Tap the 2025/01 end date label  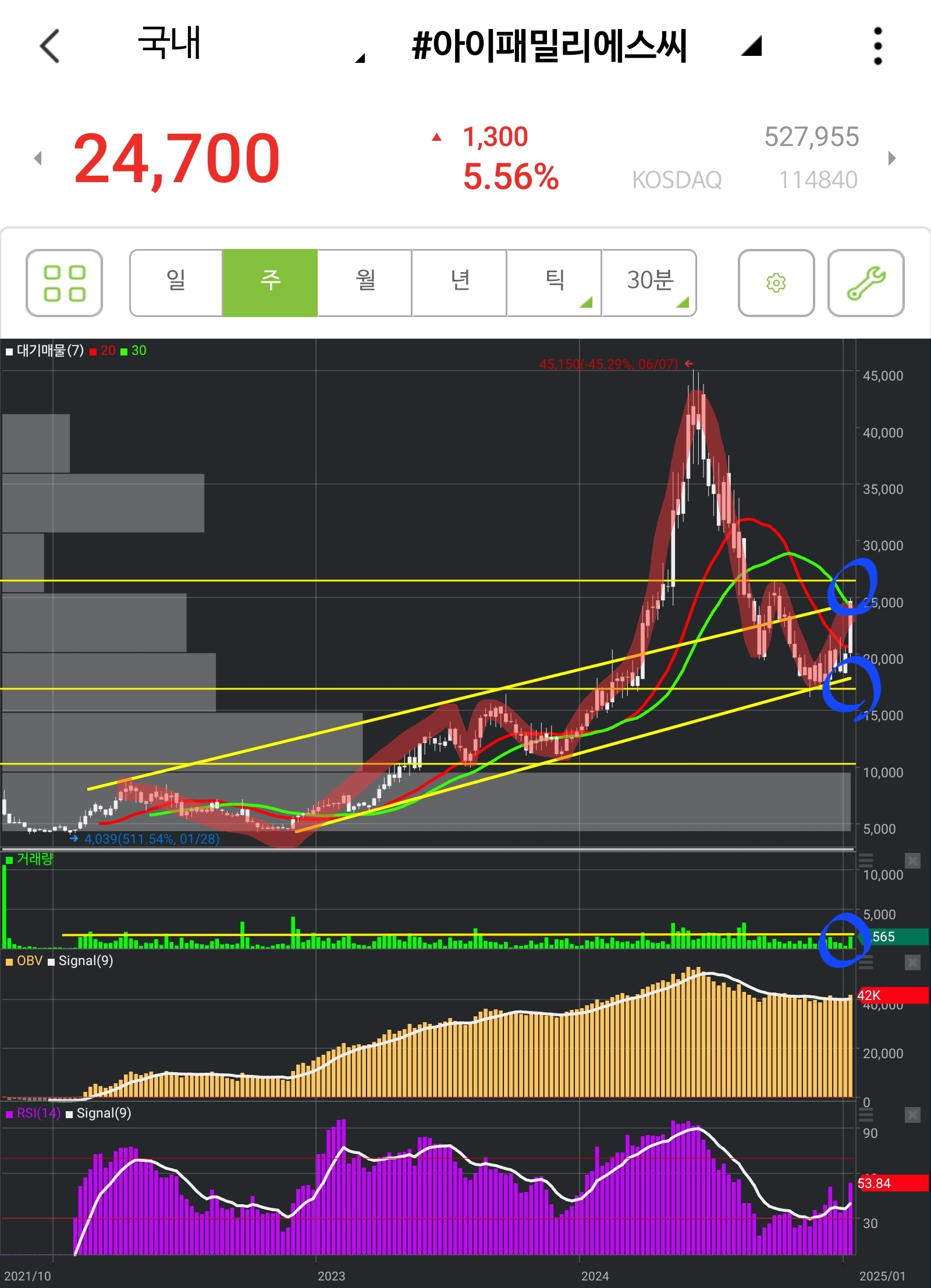tap(882, 1276)
